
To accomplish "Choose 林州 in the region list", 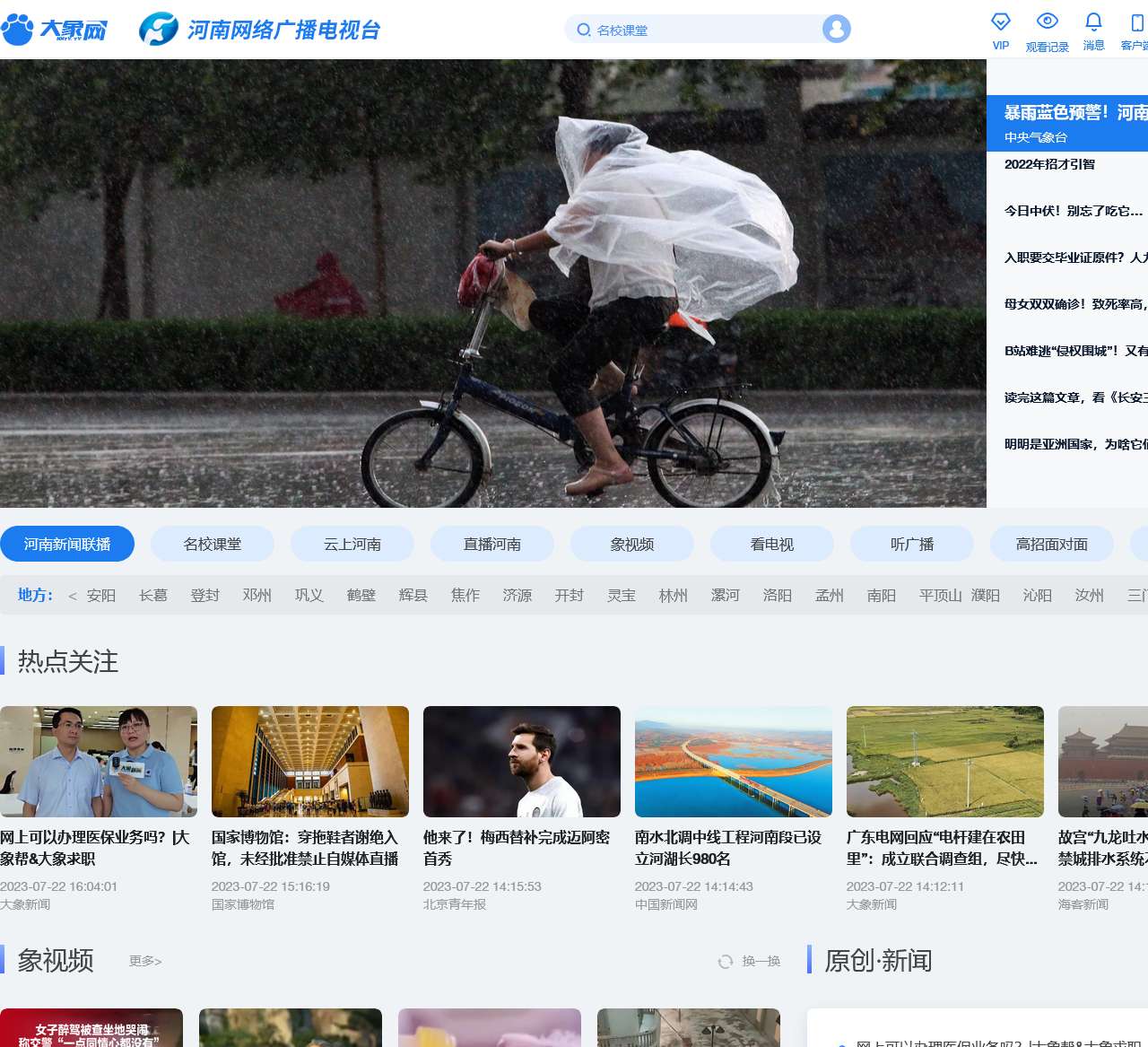I will tap(674, 596).
